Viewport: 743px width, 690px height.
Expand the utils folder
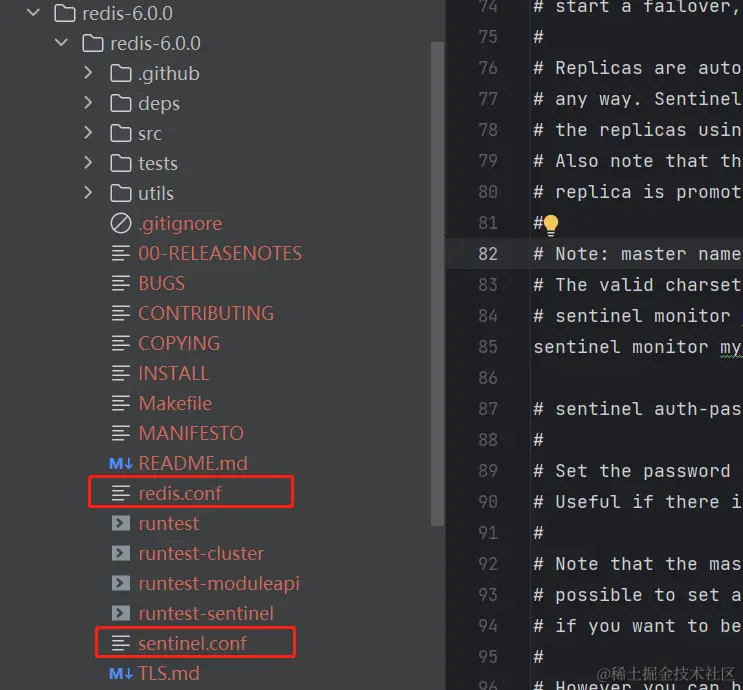(x=88, y=193)
